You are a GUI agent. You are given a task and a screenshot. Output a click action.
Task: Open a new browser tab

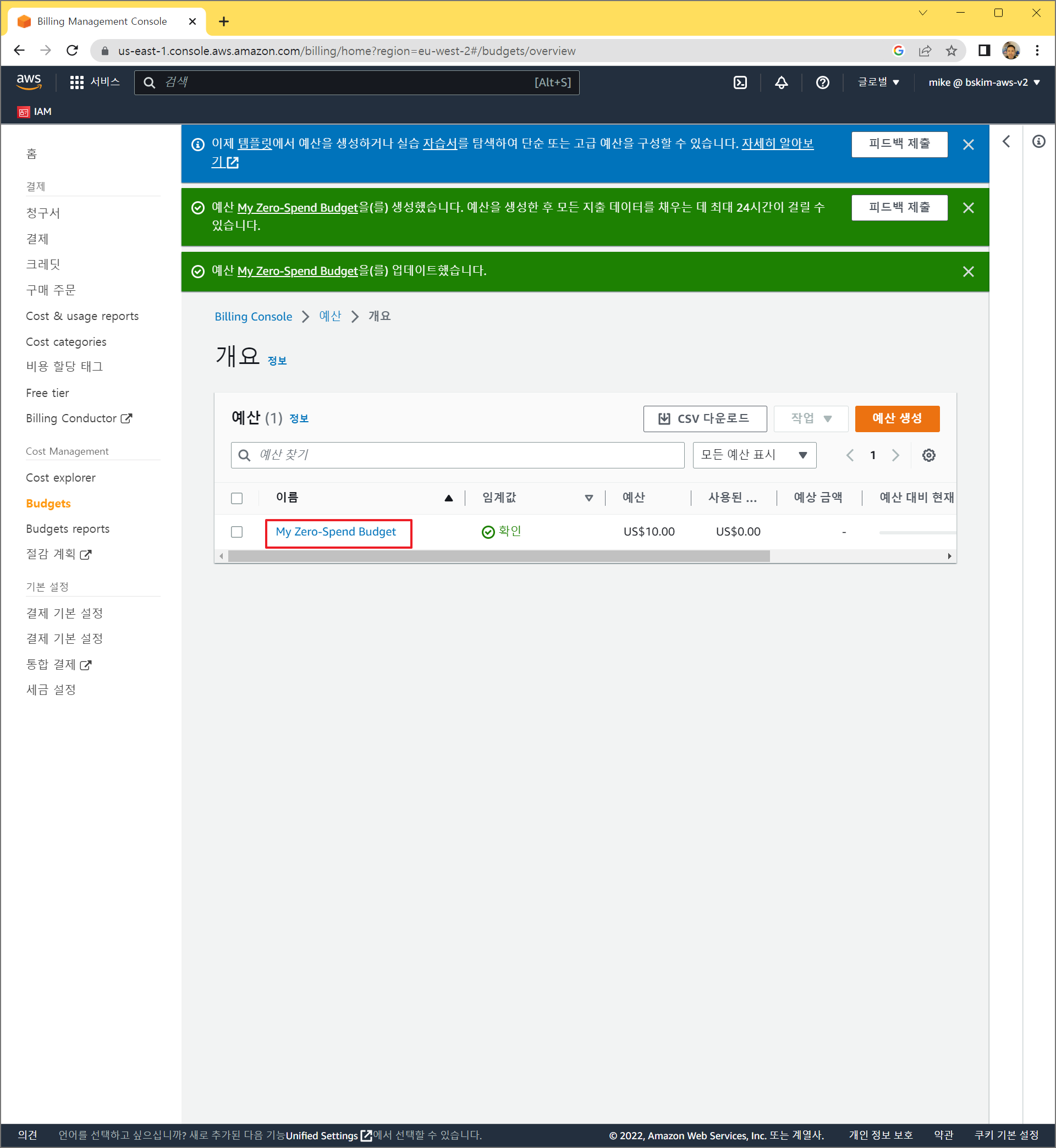tap(223, 21)
